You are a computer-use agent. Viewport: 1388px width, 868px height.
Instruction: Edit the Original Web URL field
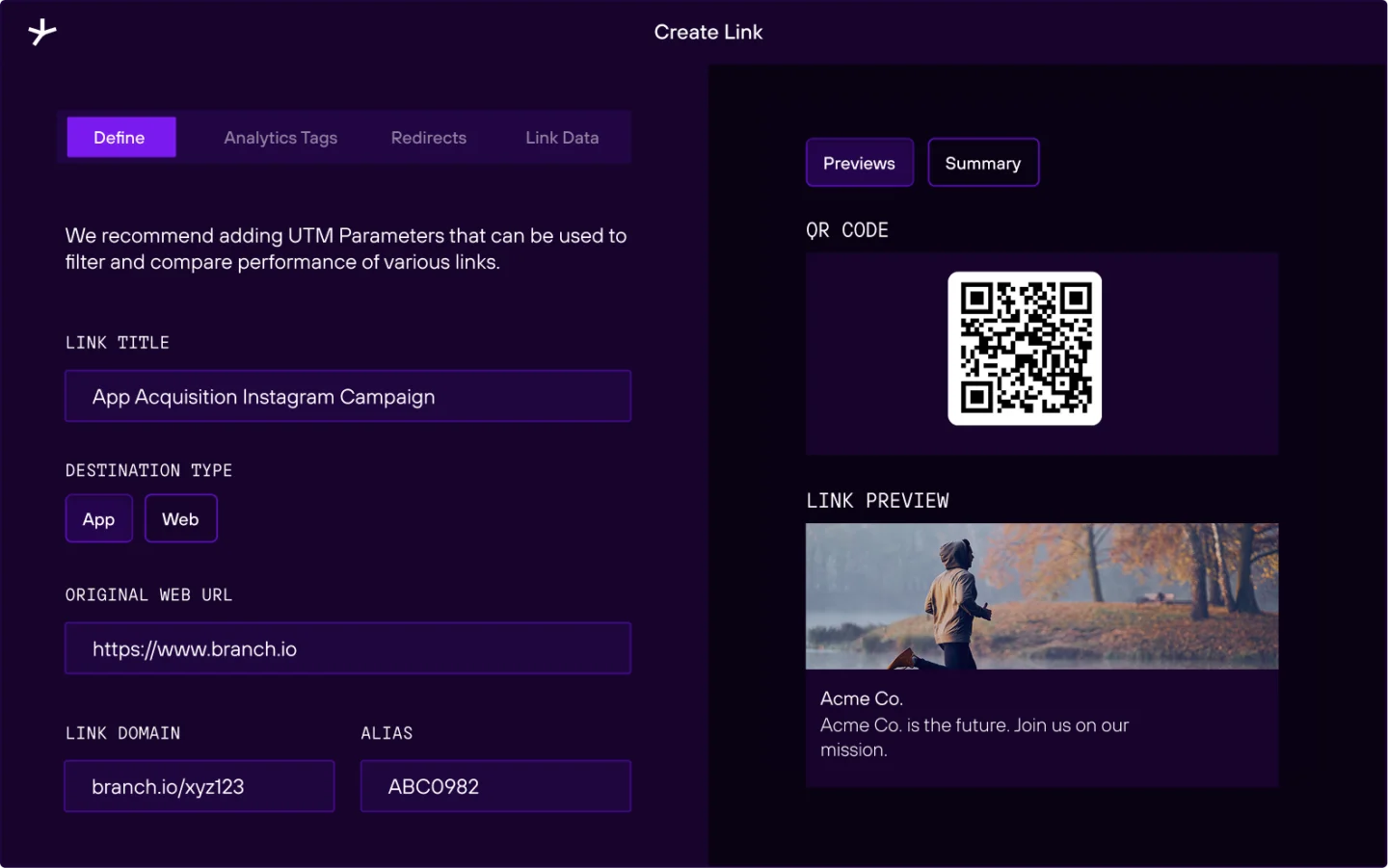pos(348,648)
